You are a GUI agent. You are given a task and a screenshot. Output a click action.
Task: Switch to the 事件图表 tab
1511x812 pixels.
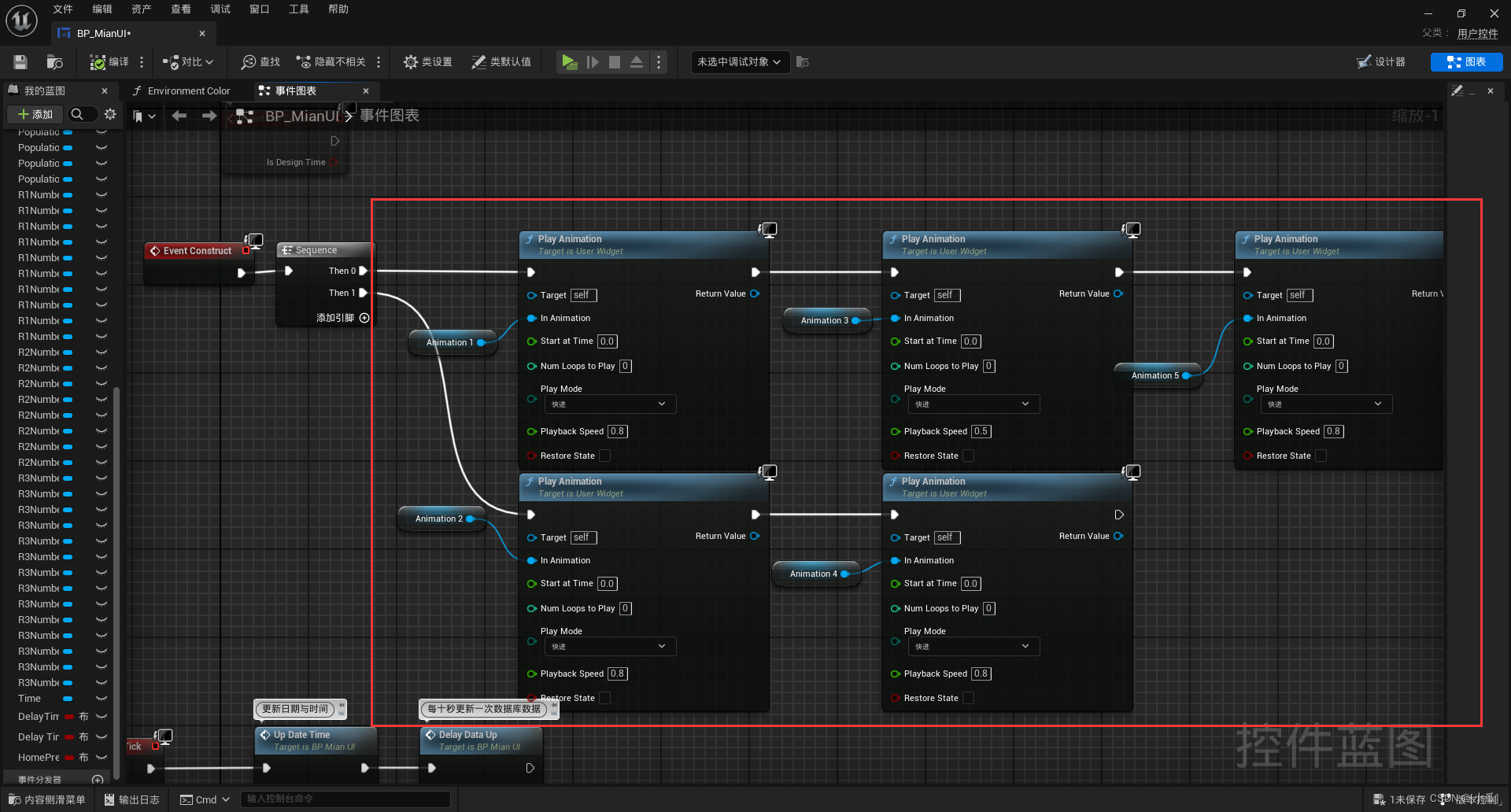tap(295, 91)
